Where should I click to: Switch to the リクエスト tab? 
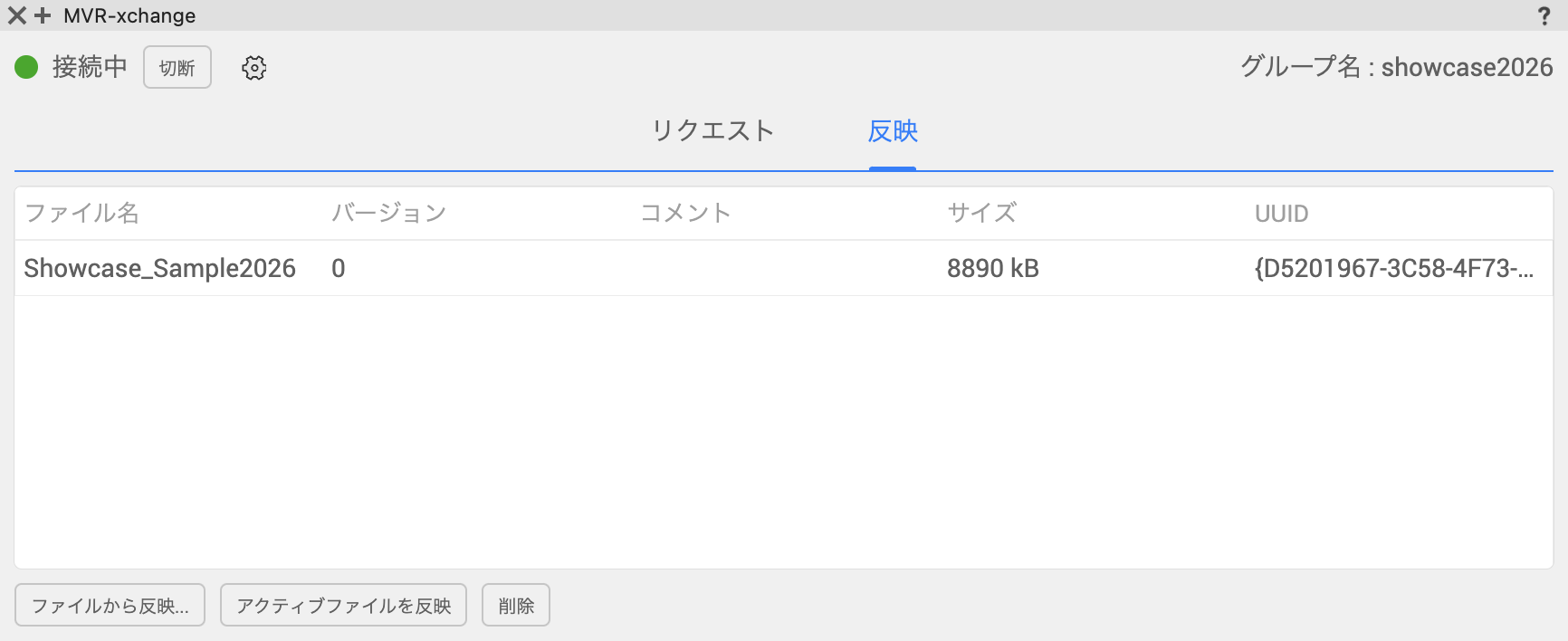point(712,131)
